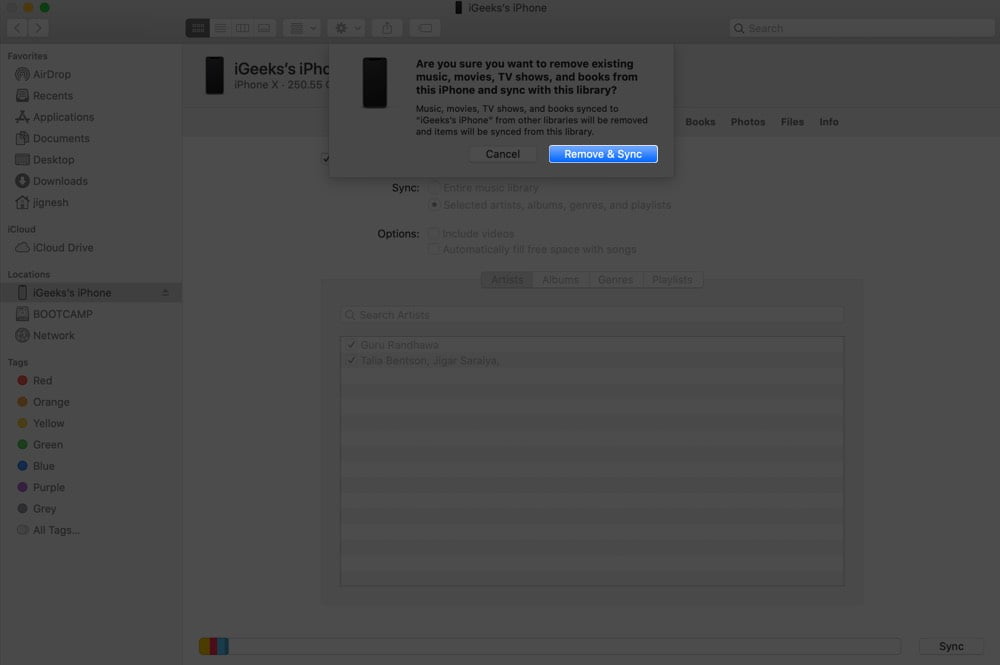Enable the Include videos checkbox

point(433,233)
